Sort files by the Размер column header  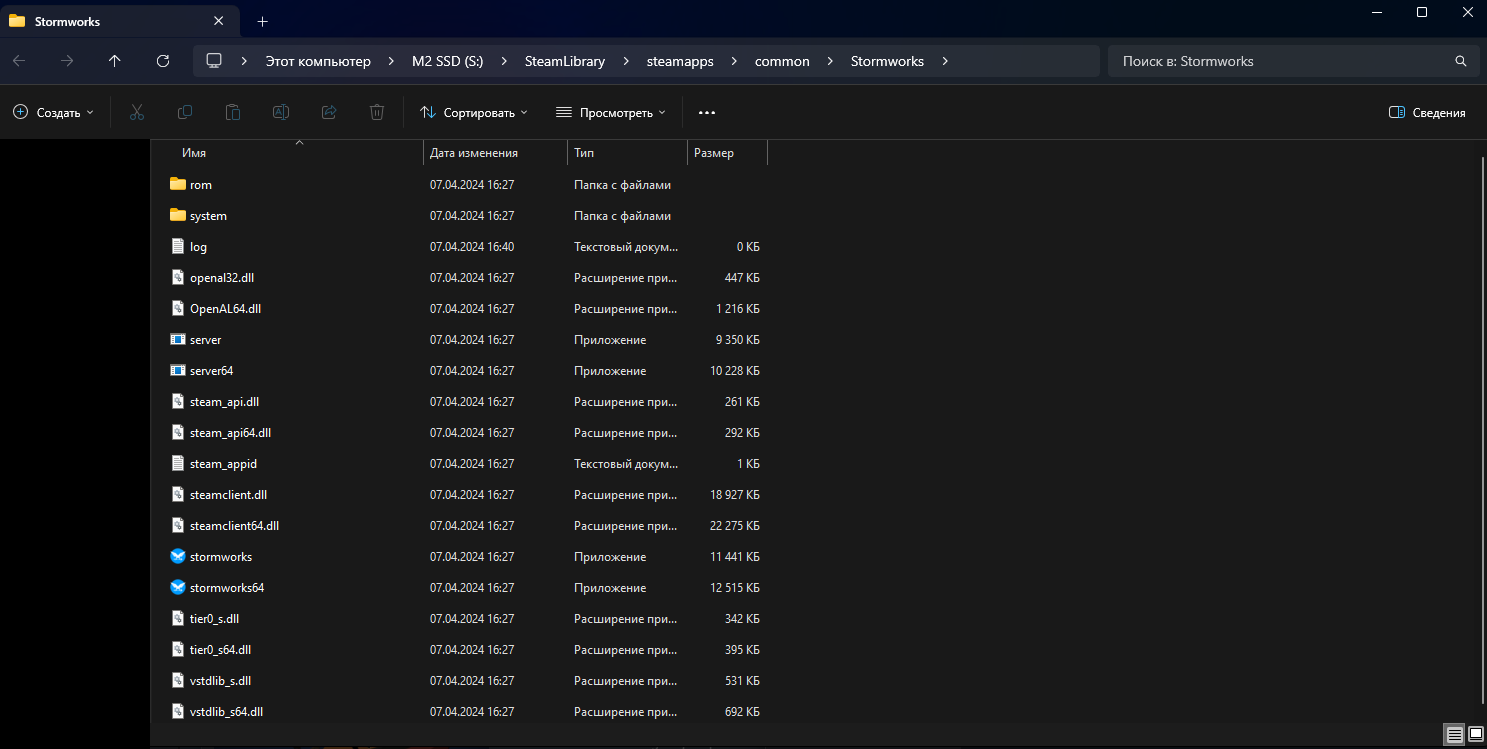726,153
